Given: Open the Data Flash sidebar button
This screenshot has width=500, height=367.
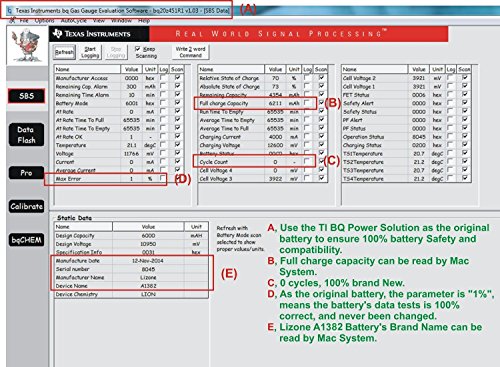Looking at the screenshot, I should [x=26, y=135].
